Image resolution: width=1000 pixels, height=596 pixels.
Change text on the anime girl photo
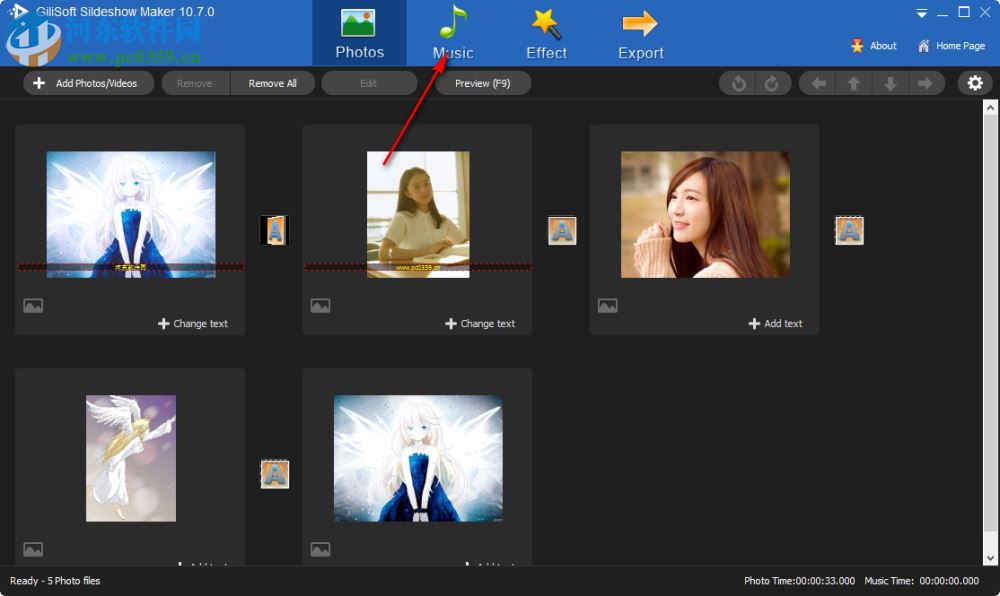[x=193, y=323]
